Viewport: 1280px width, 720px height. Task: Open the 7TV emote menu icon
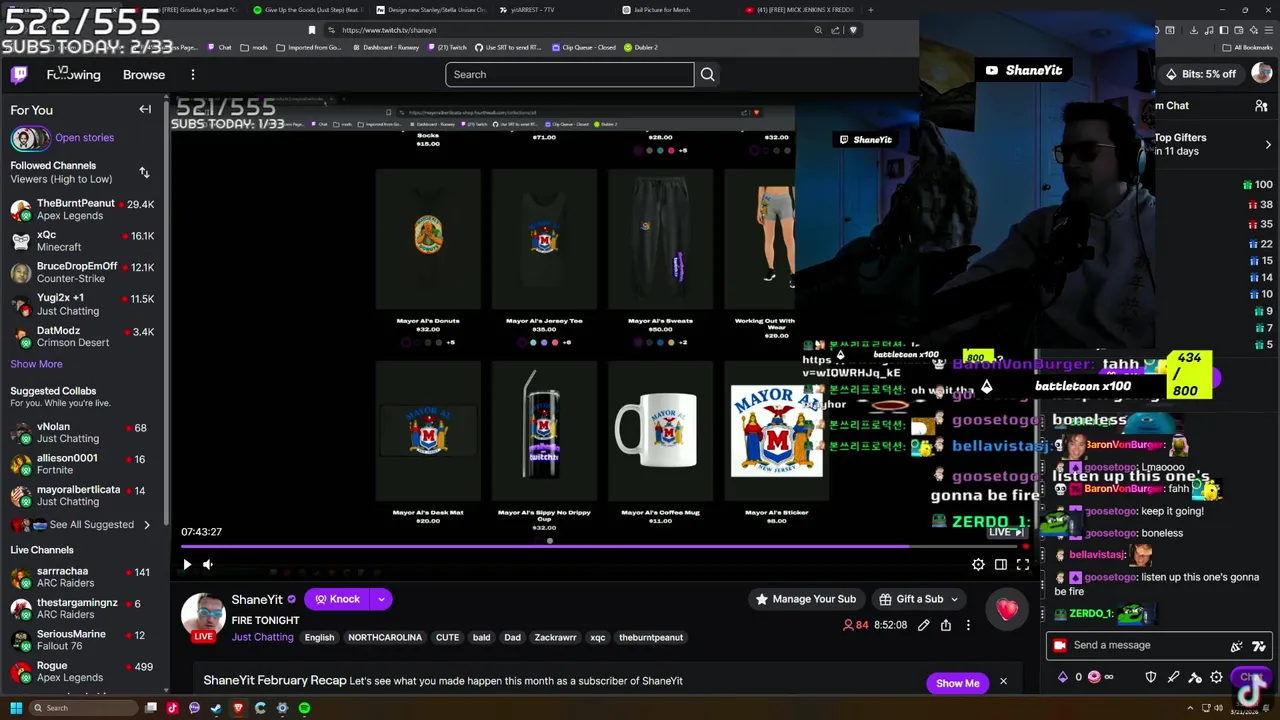[x=1259, y=646]
